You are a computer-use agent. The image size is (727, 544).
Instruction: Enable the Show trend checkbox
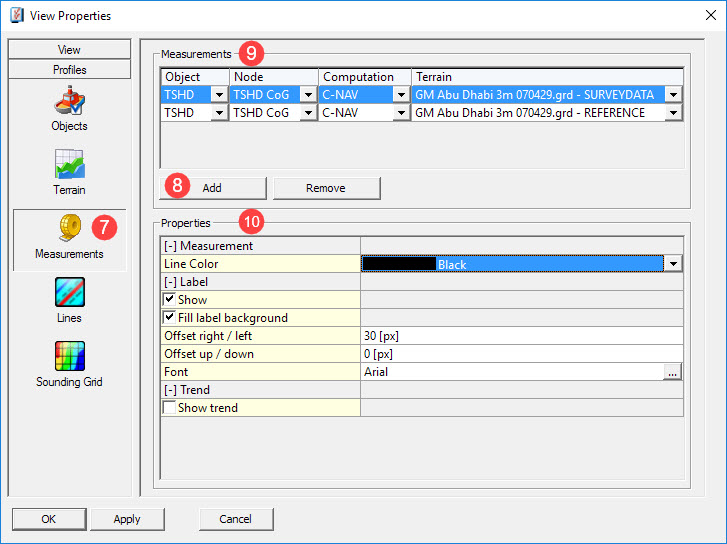[170, 408]
